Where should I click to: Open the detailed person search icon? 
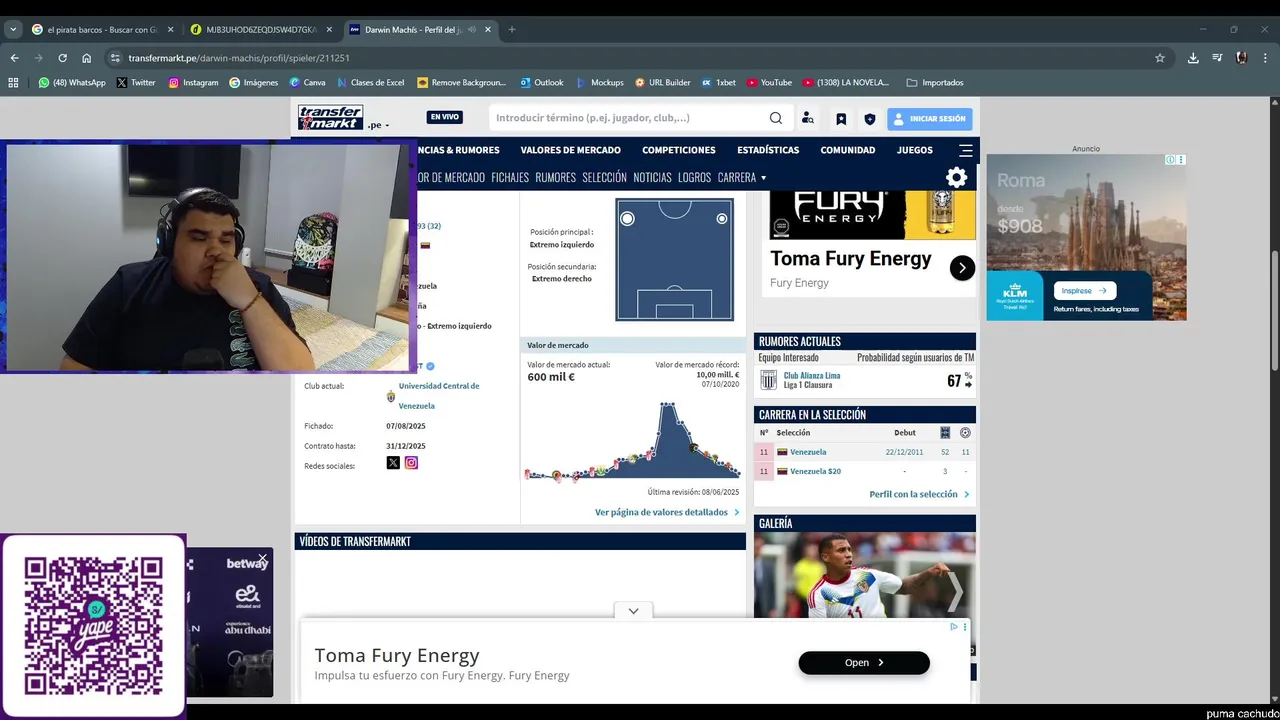pos(808,118)
